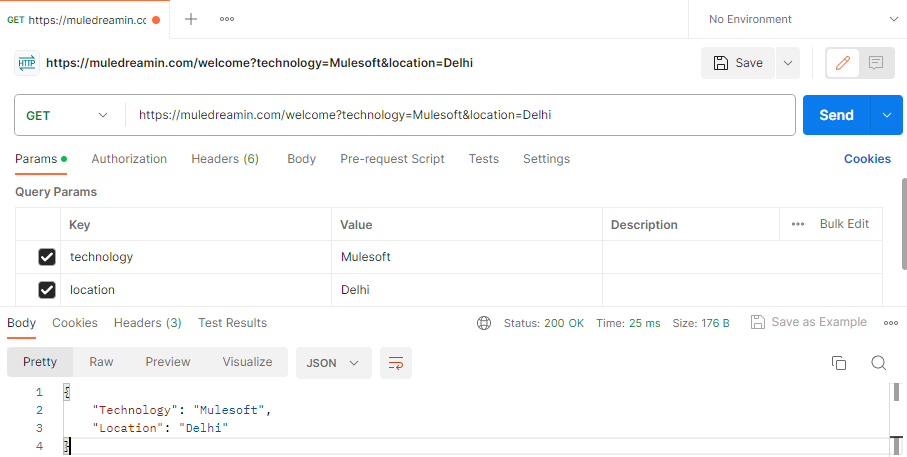Uncheck the location param checkbox
This screenshot has height=457, width=907.
coord(47,290)
